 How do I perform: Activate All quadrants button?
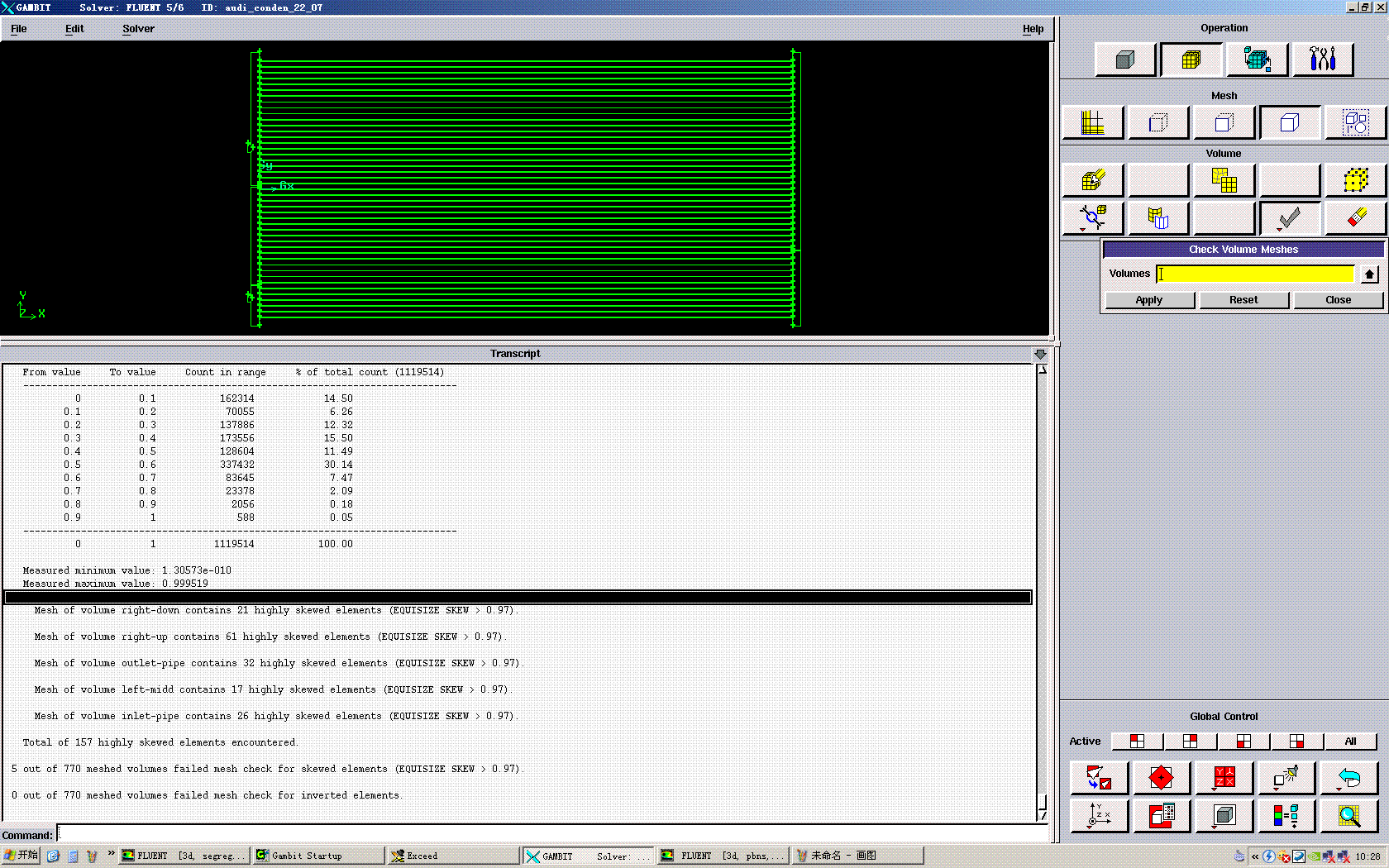tap(1350, 742)
